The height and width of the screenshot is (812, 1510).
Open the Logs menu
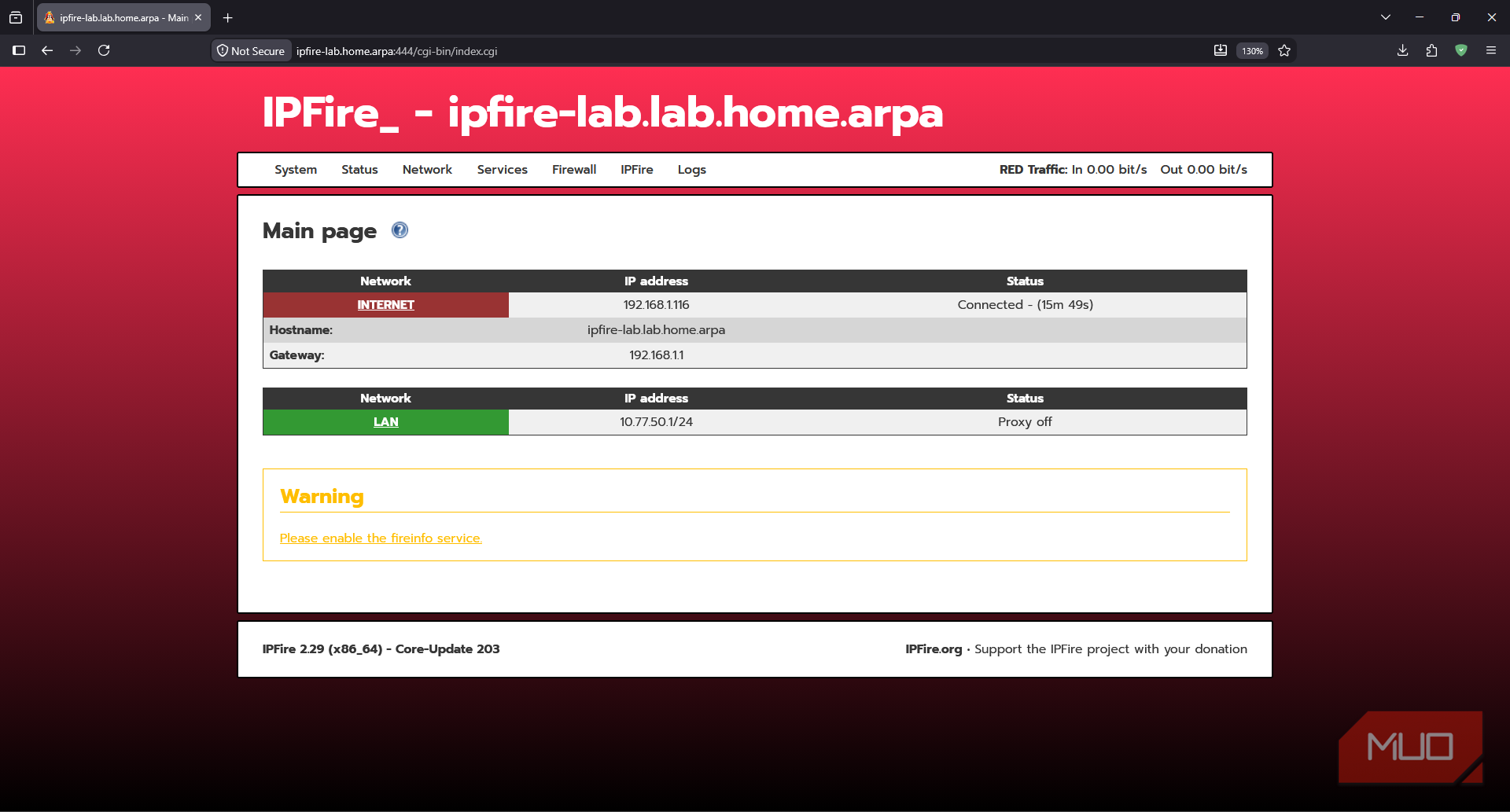click(692, 170)
